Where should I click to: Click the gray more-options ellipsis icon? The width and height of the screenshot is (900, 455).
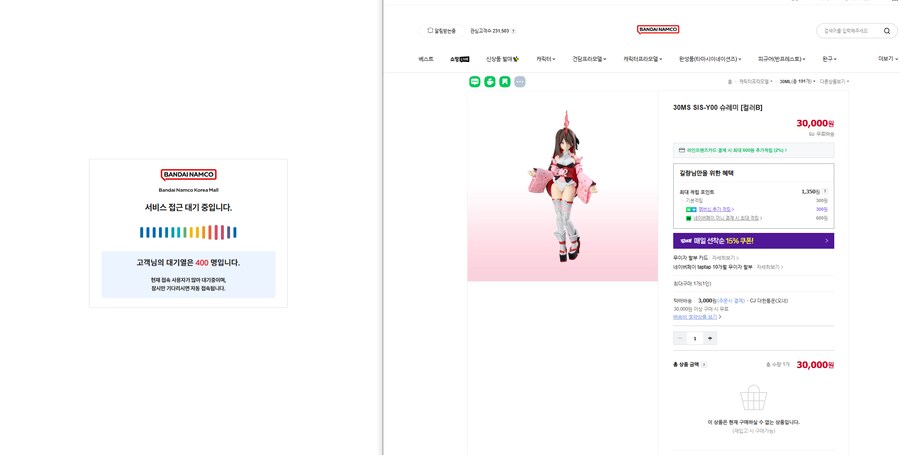point(519,81)
